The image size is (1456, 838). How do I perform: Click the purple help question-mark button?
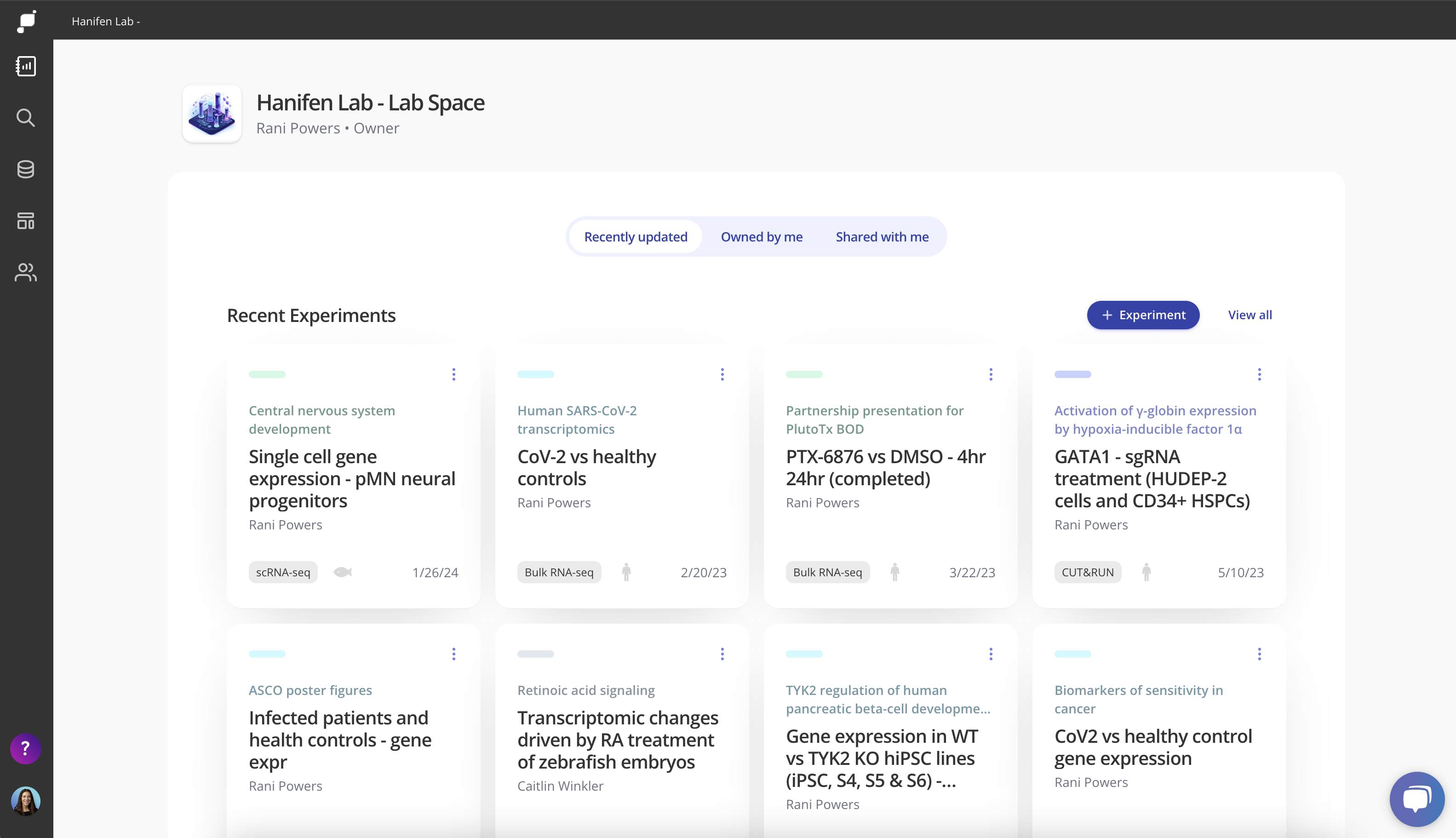click(25, 748)
